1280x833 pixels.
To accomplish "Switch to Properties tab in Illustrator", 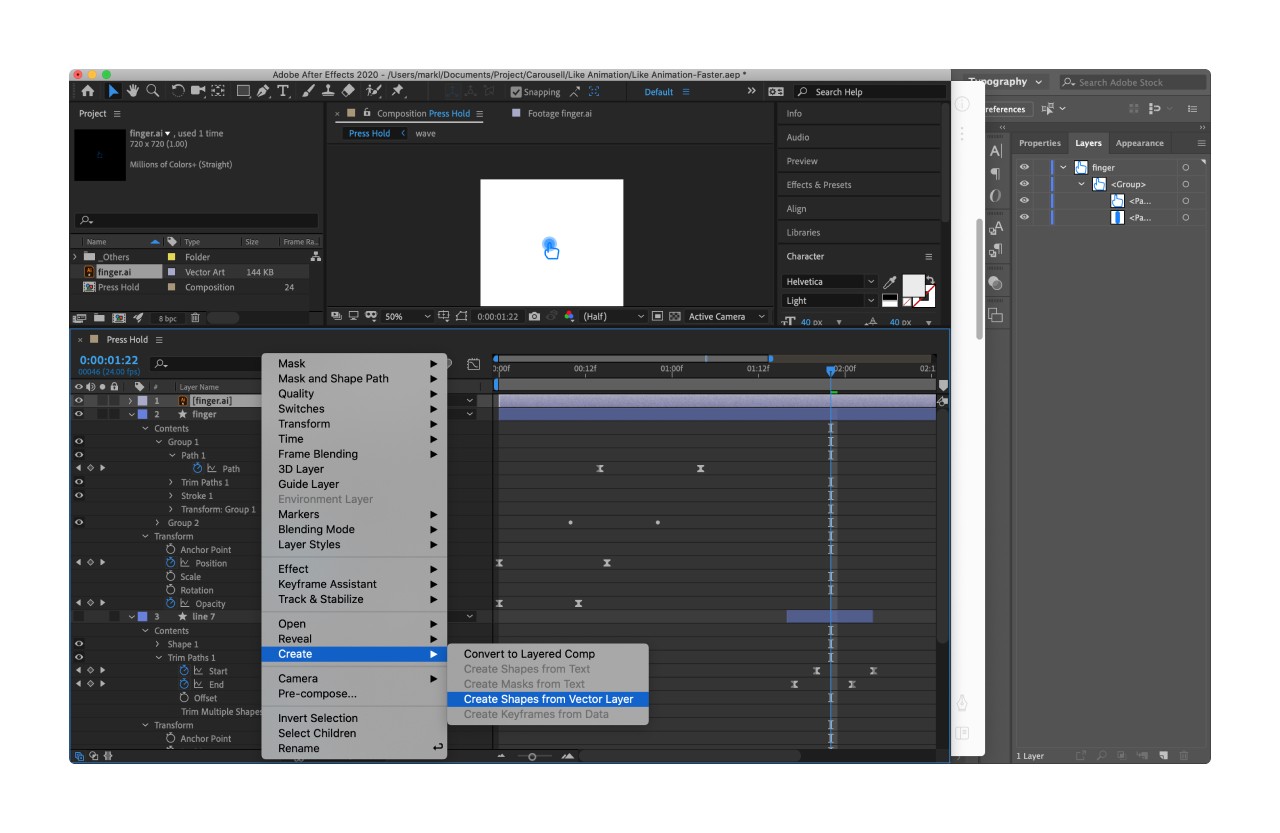I will [x=1040, y=143].
